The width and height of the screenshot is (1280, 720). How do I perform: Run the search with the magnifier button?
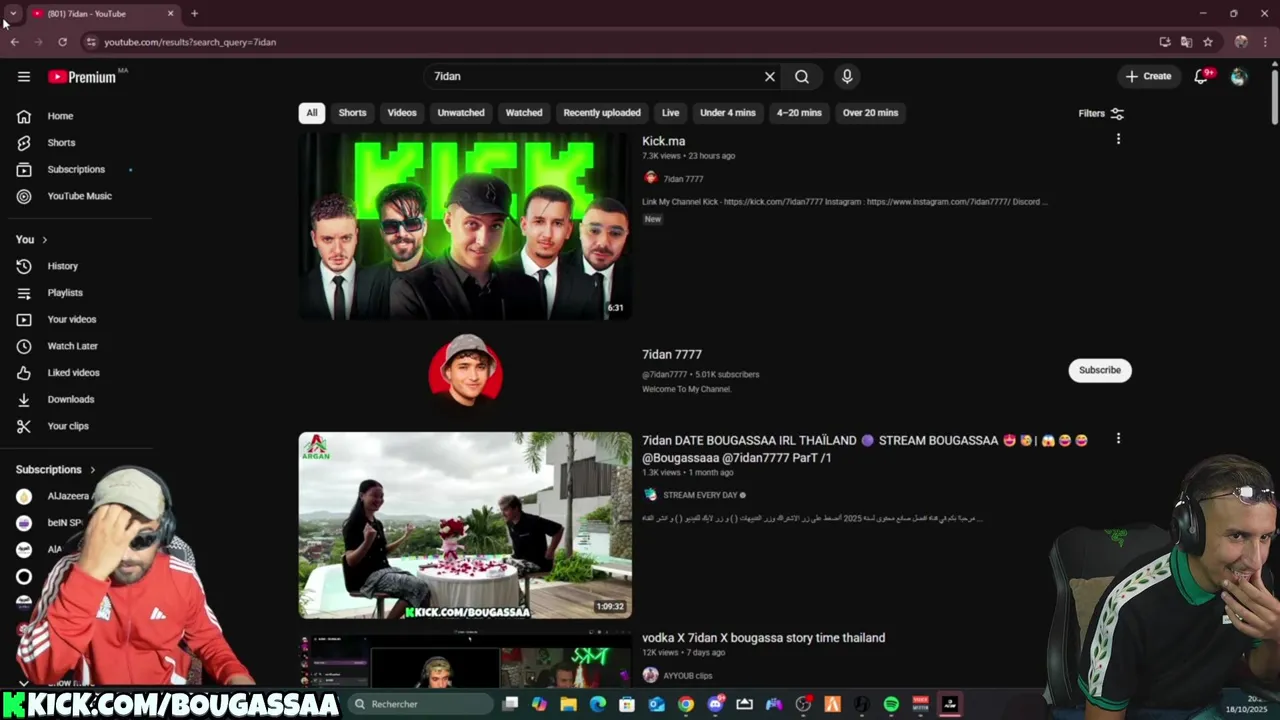802,76
